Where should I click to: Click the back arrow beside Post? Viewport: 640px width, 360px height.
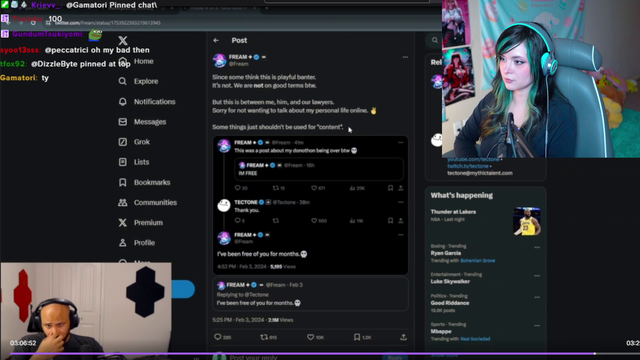[216, 40]
